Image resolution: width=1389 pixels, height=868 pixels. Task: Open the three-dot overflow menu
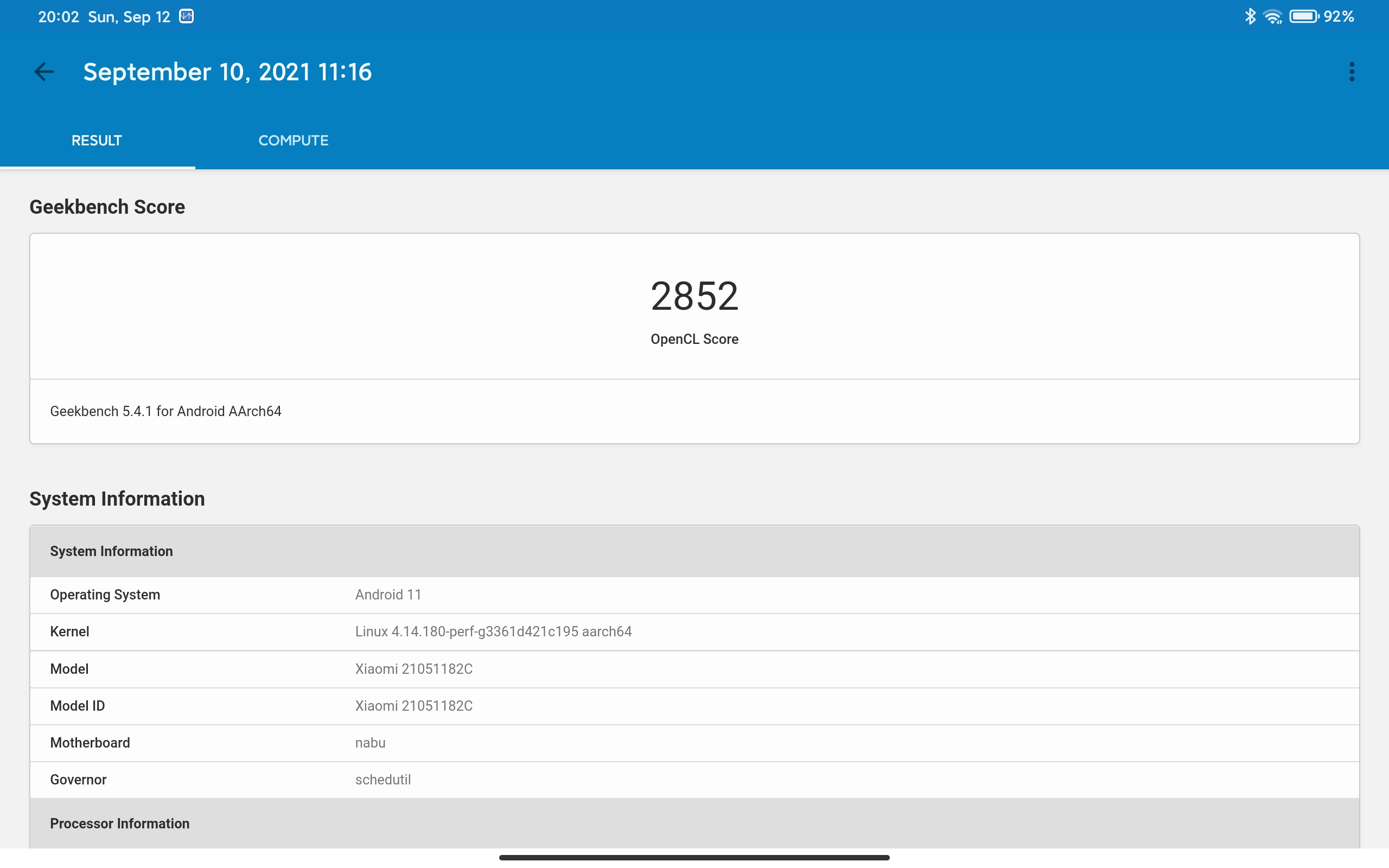coord(1352,72)
